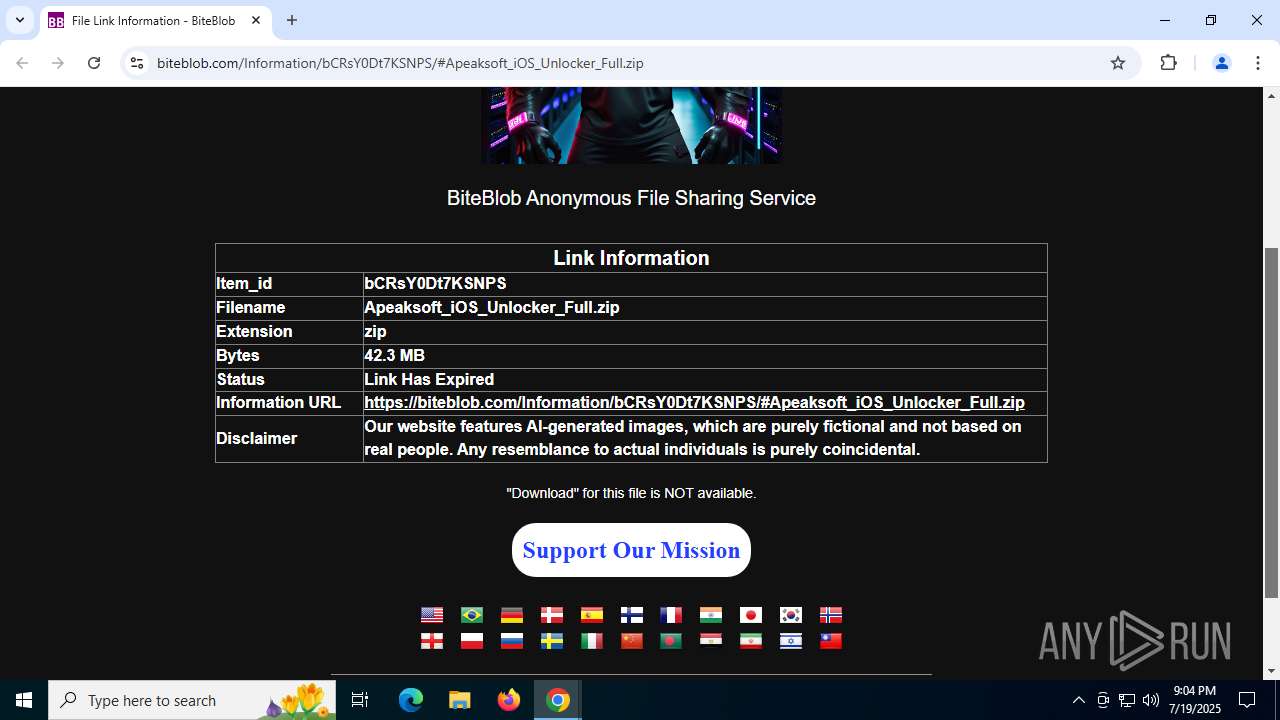The height and width of the screenshot is (720, 1280).
Task: Select the Bangladesh flag language
Action: point(671,641)
